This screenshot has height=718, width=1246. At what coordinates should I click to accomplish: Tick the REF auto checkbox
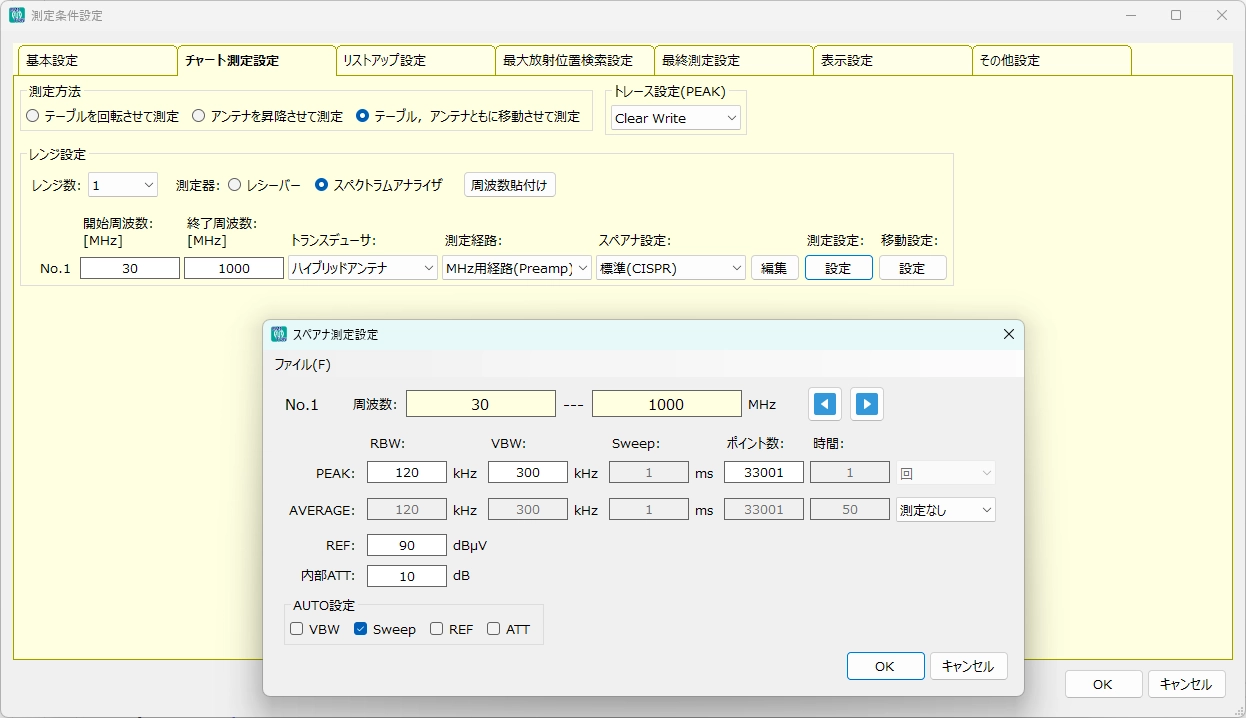(x=437, y=629)
